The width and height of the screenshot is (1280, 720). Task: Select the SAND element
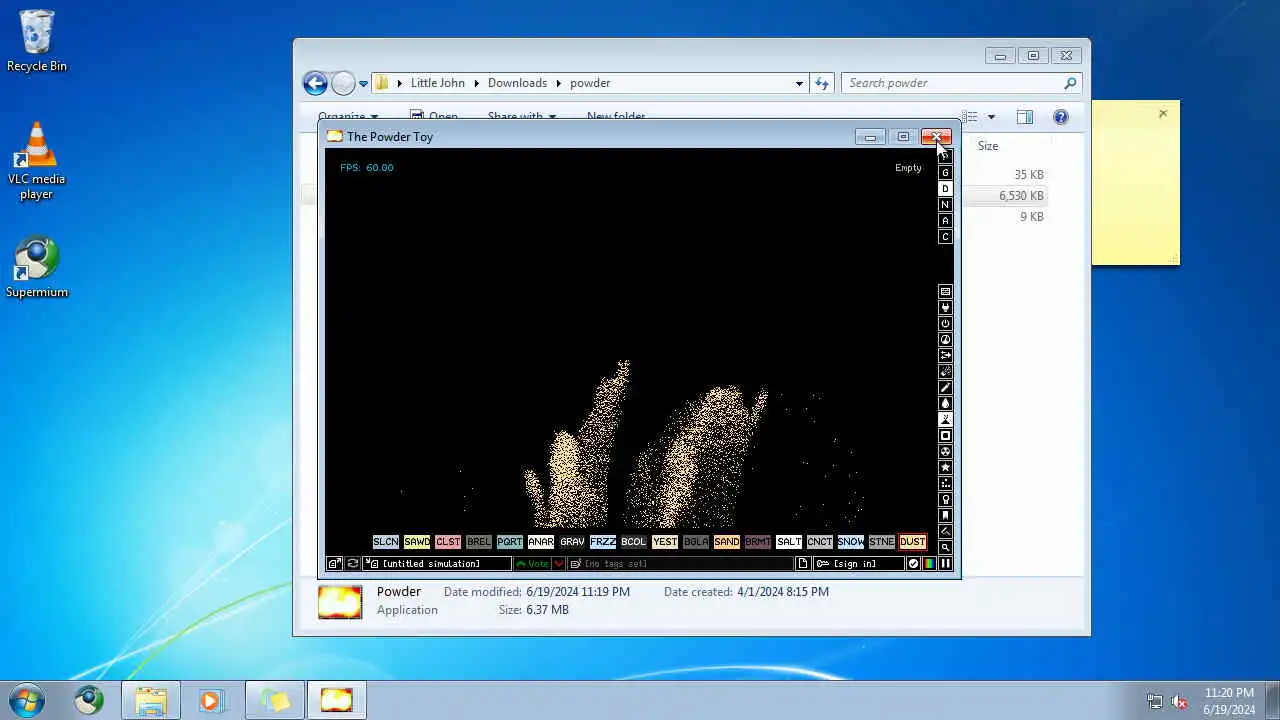(x=727, y=542)
